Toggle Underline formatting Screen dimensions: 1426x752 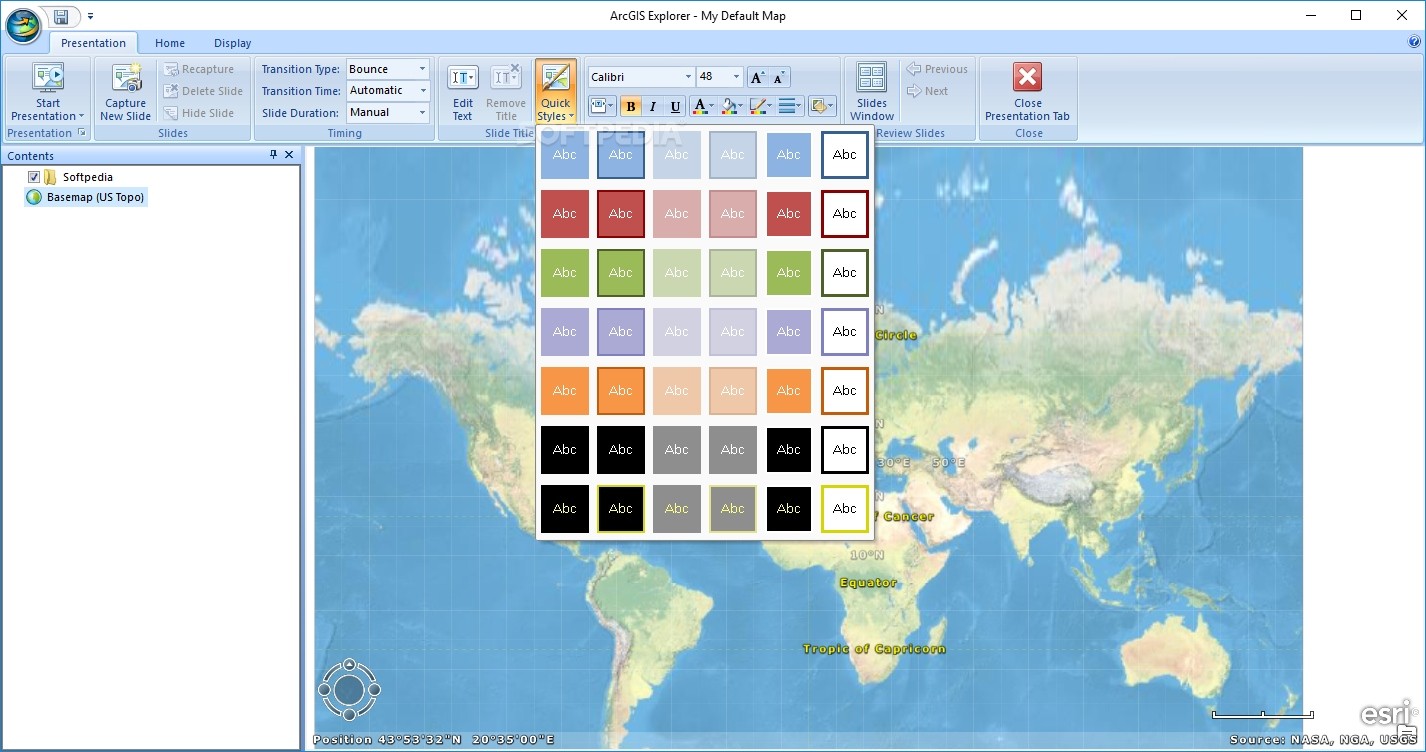pyautogui.click(x=675, y=106)
